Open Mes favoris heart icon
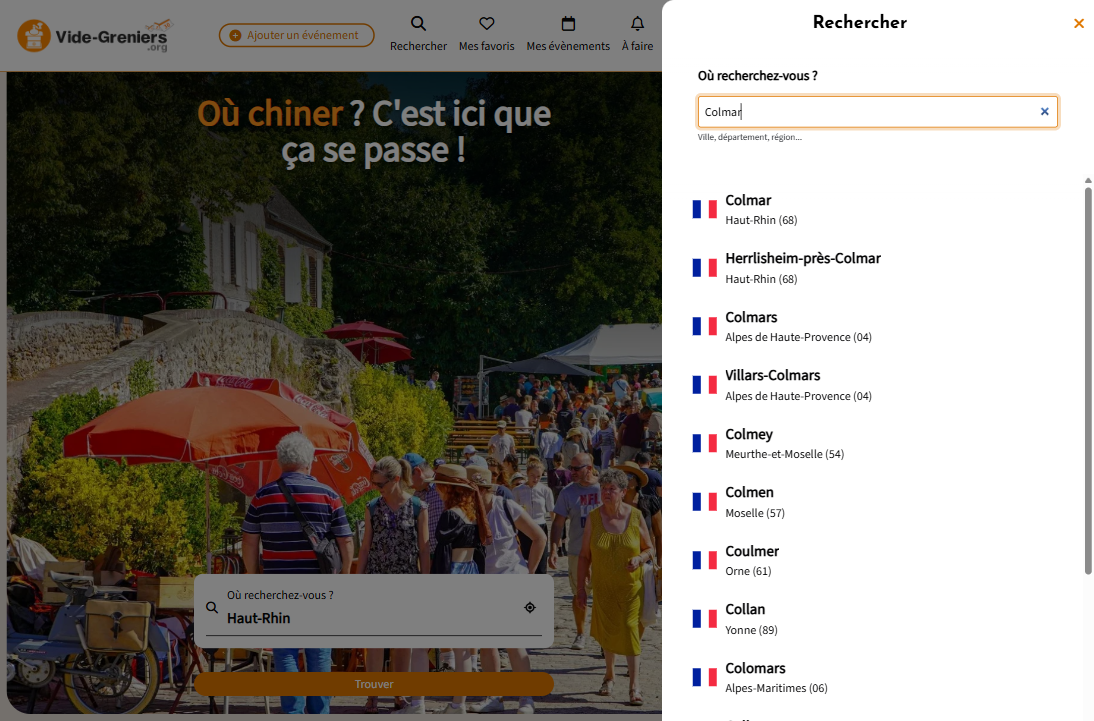The height and width of the screenshot is (721, 1094). point(486,24)
